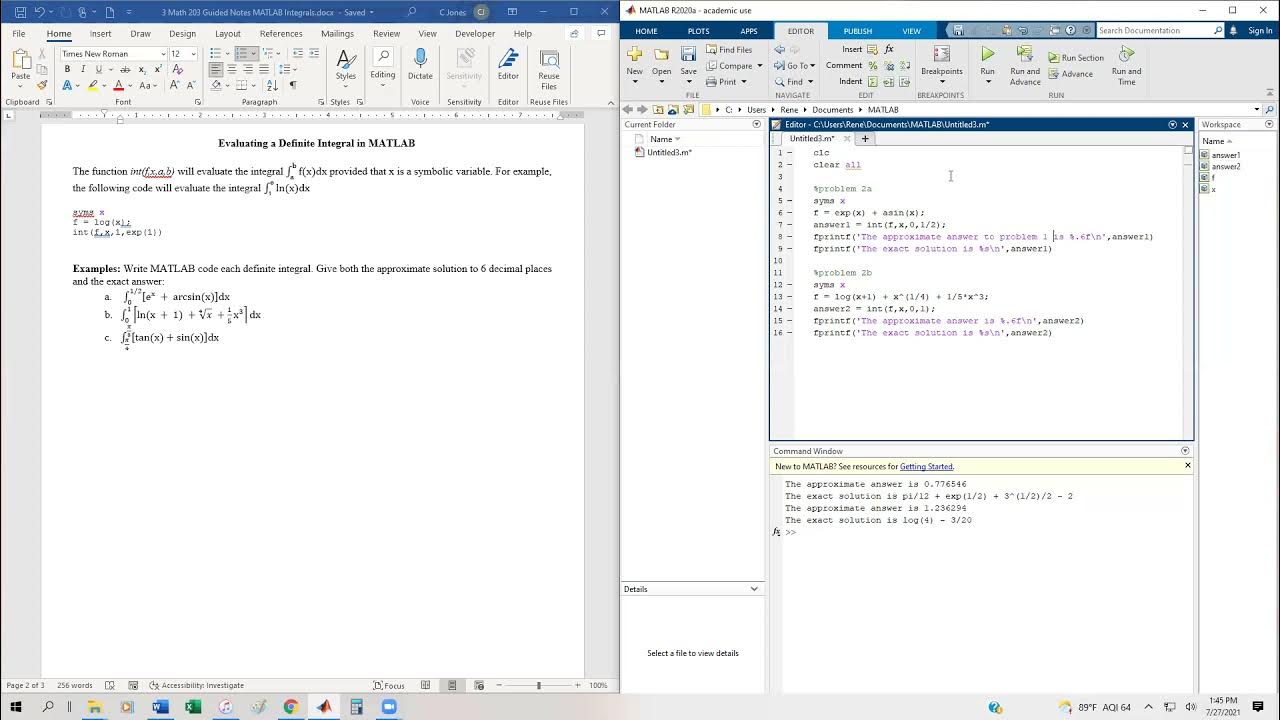Create a New file in MATLAB
Image resolution: width=1280 pixels, height=720 pixels.
click(634, 63)
